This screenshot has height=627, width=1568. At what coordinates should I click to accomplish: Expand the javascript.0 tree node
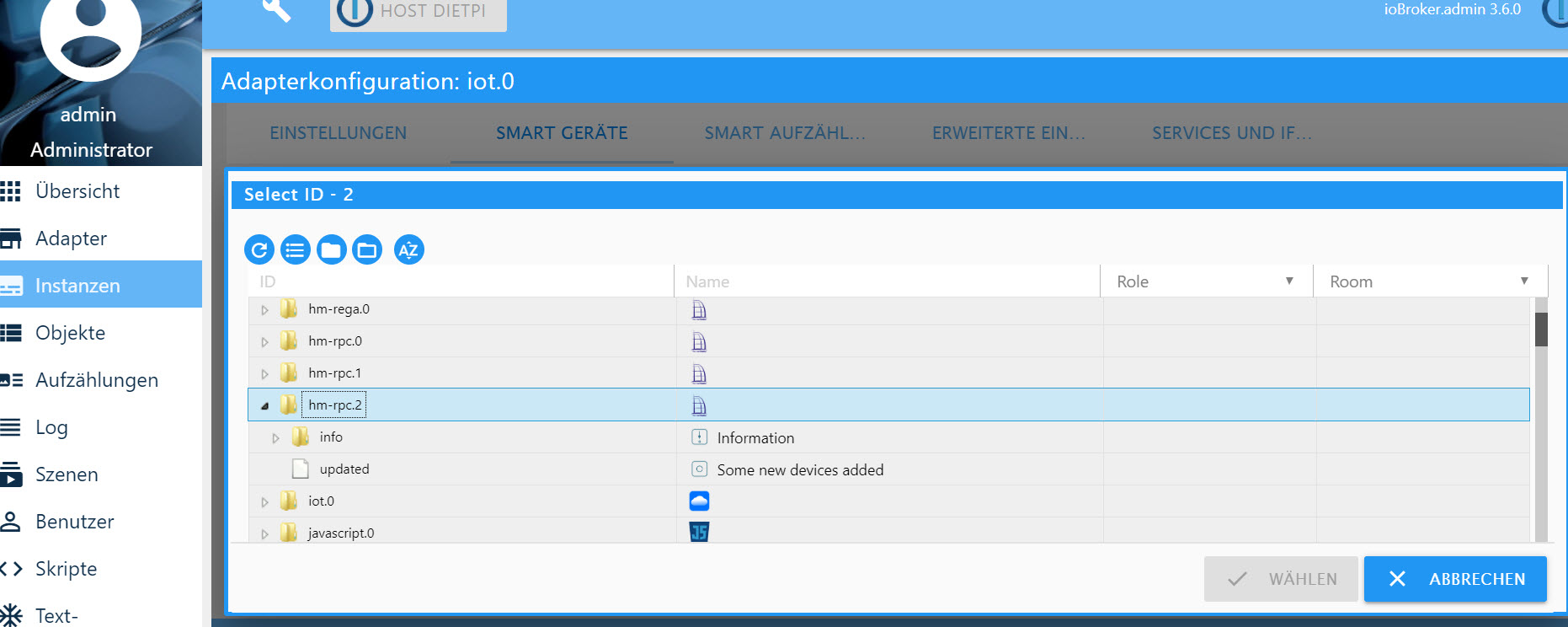pyautogui.click(x=264, y=534)
